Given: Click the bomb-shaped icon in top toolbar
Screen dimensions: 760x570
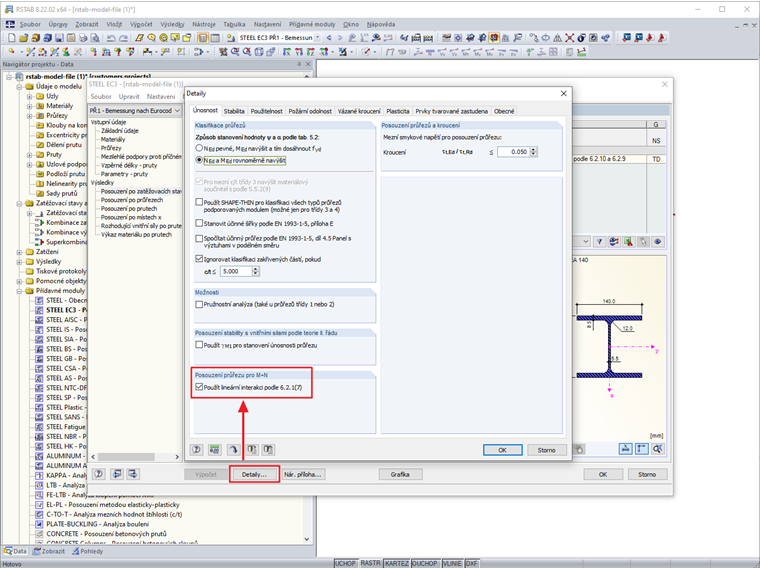Looking at the screenshot, I should [581, 38].
